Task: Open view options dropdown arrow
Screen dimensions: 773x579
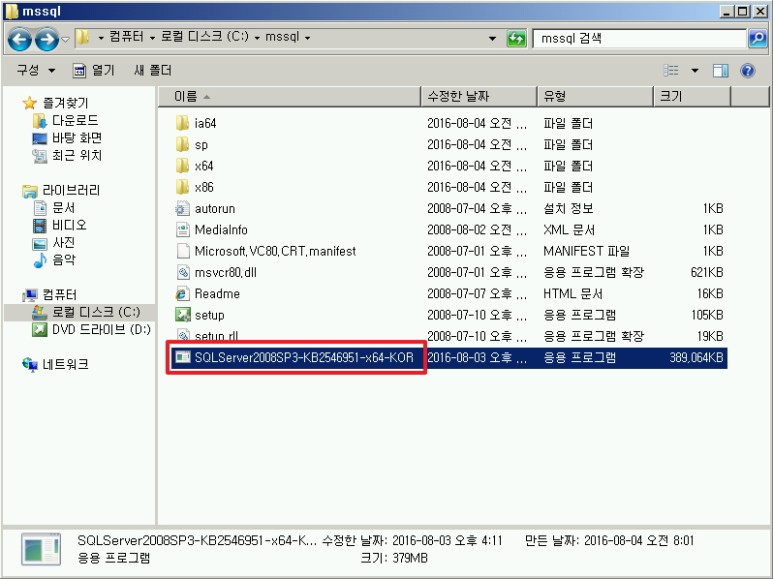Action: coord(695,71)
